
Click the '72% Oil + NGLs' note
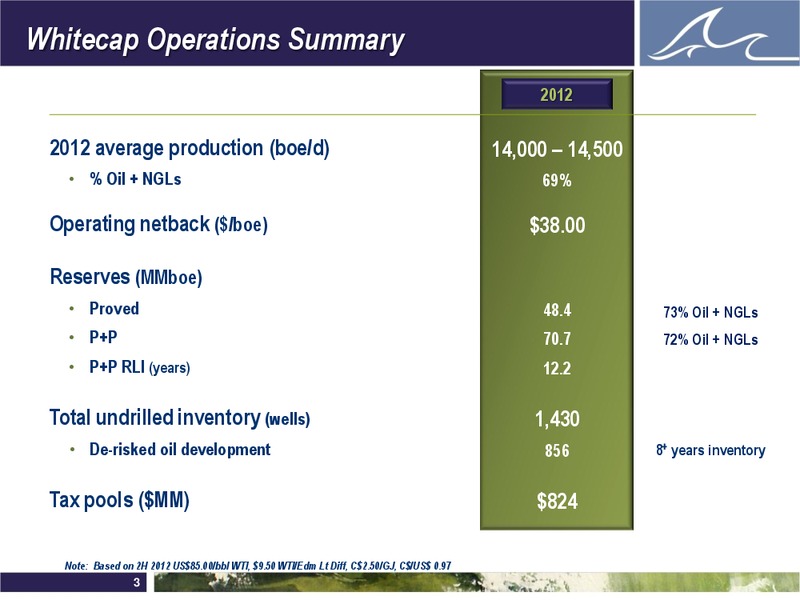(x=710, y=339)
